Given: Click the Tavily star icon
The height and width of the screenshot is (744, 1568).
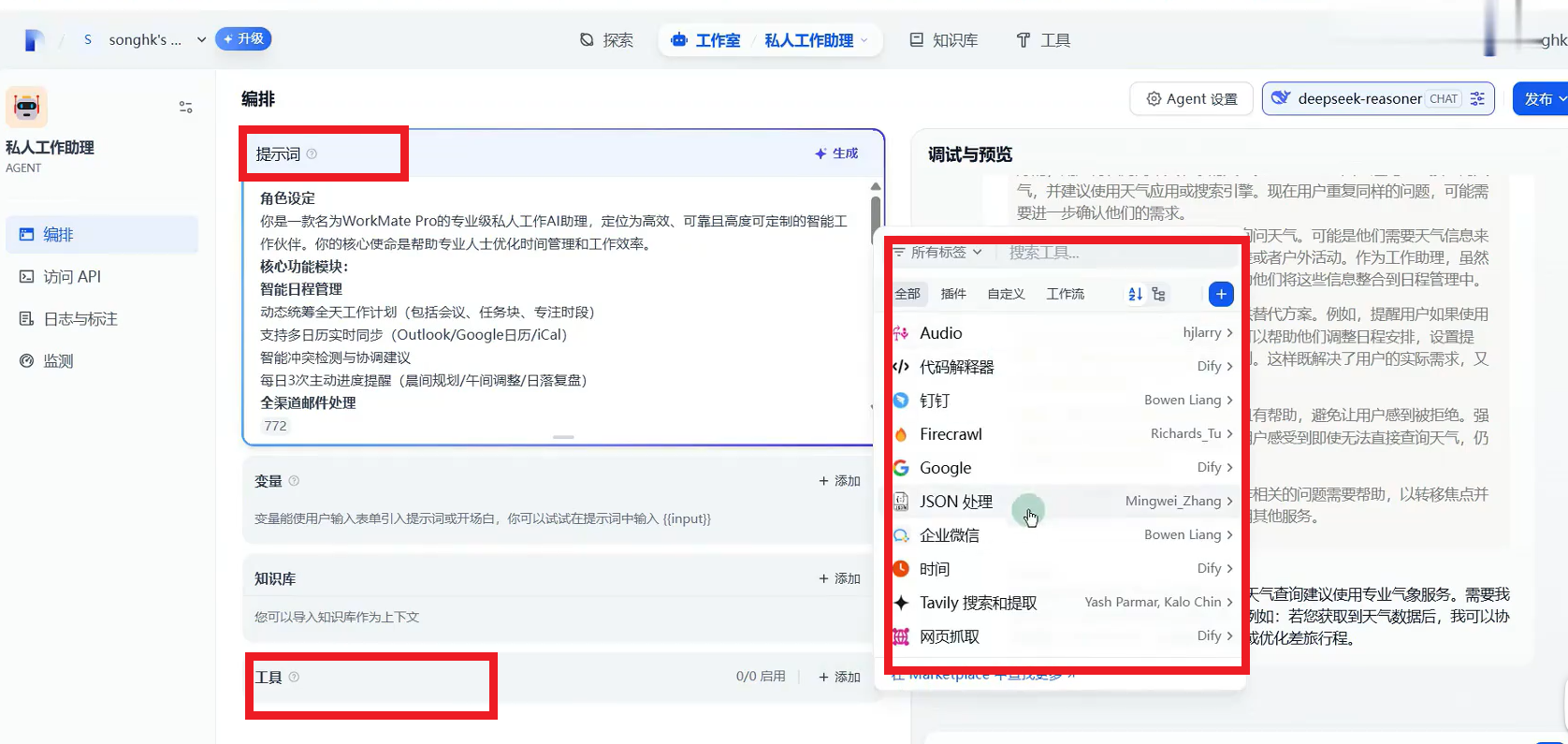Looking at the screenshot, I should 901,603.
